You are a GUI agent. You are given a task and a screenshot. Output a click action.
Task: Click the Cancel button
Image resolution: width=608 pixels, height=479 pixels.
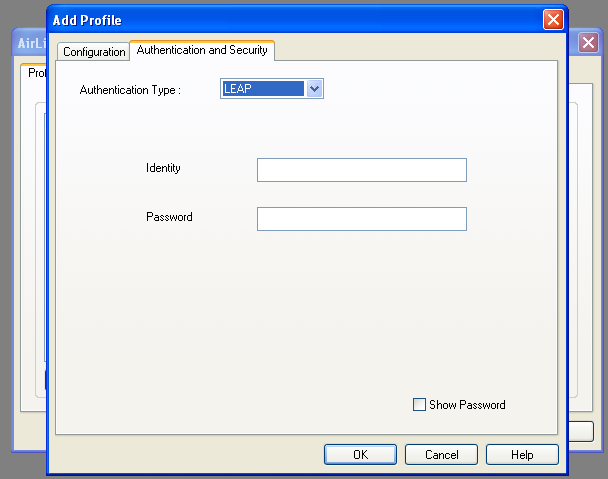click(x=441, y=455)
